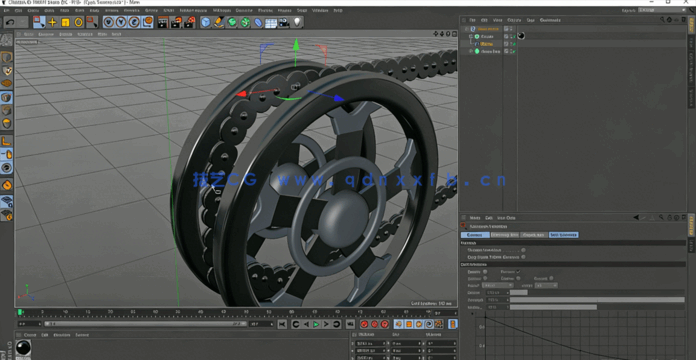The height and width of the screenshot is (360, 696).
Task: Click the Undo arrow in the top toolbar
Action: point(10,22)
